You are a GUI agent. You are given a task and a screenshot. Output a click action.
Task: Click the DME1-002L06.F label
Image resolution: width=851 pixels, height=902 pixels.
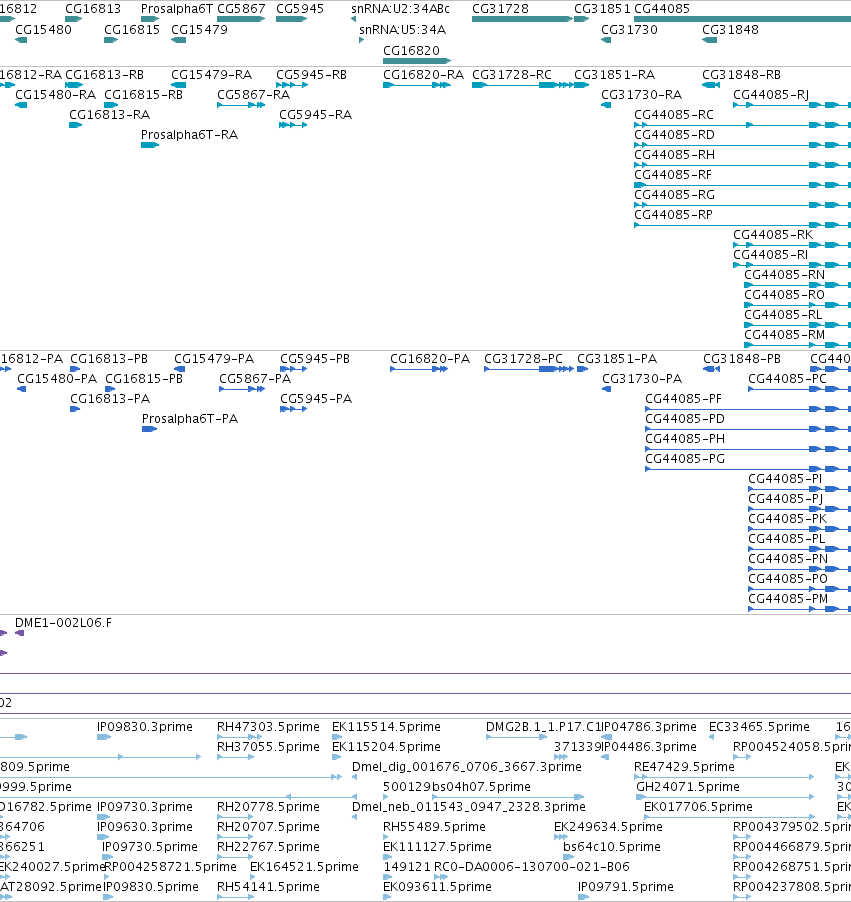[x=63, y=623]
